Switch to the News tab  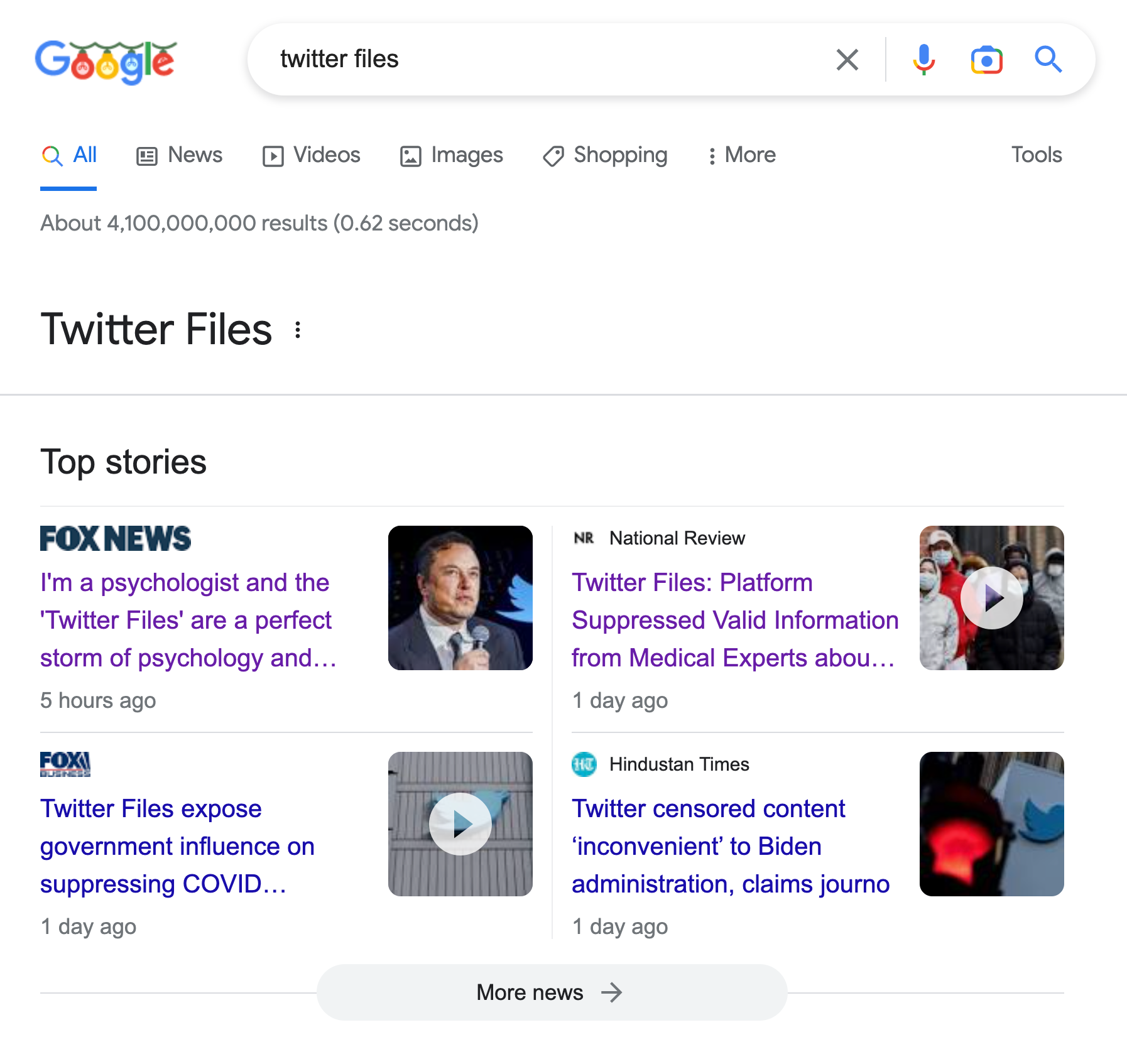point(180,155)
